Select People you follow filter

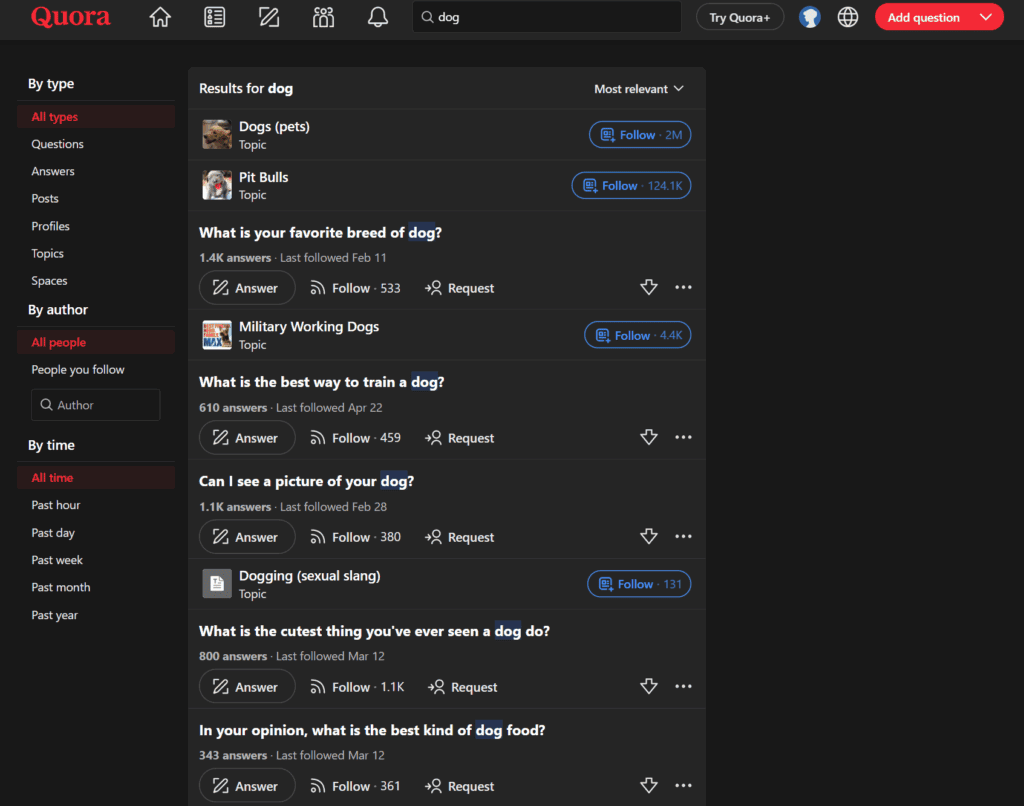(96, 370)
